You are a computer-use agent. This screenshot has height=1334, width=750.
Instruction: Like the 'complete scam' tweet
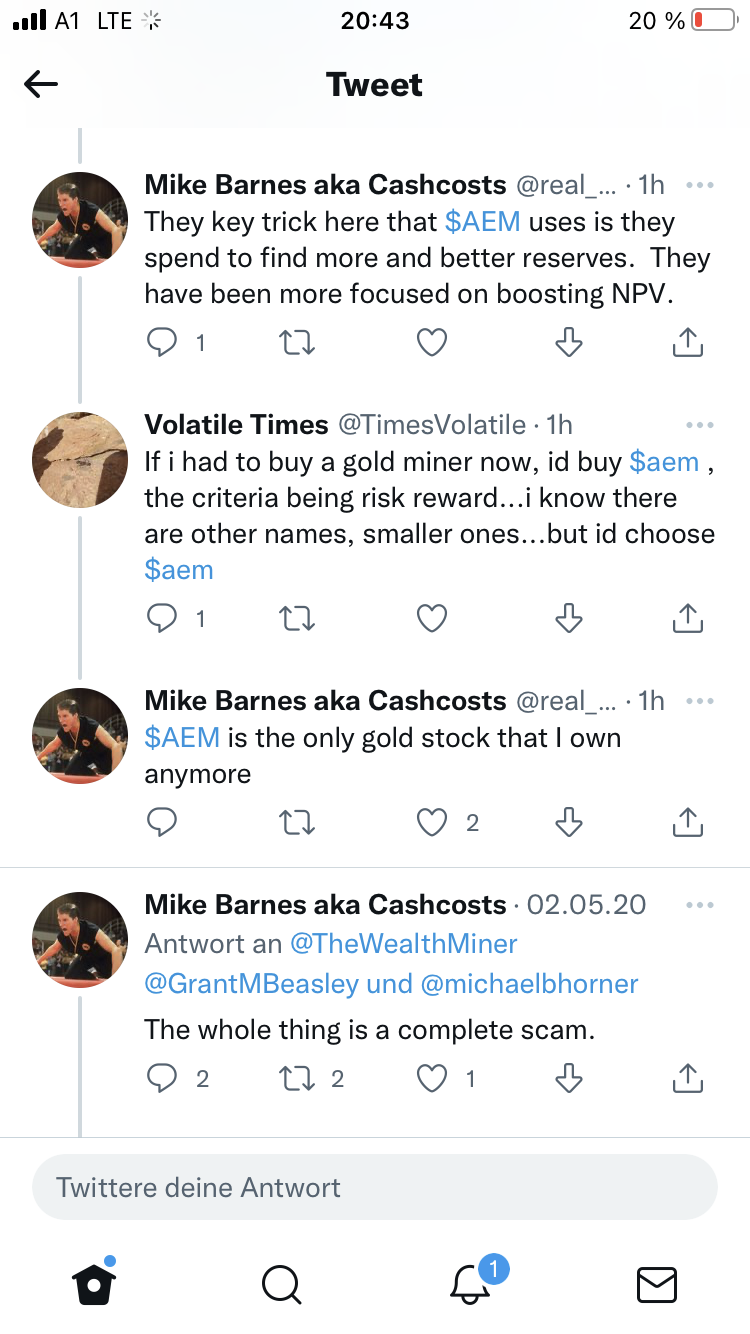click(431, 1078)
